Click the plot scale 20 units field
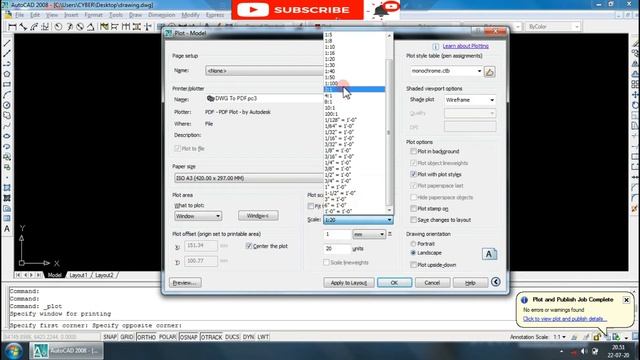The width and height of the screenshot is (640, 360). point(337,249)
